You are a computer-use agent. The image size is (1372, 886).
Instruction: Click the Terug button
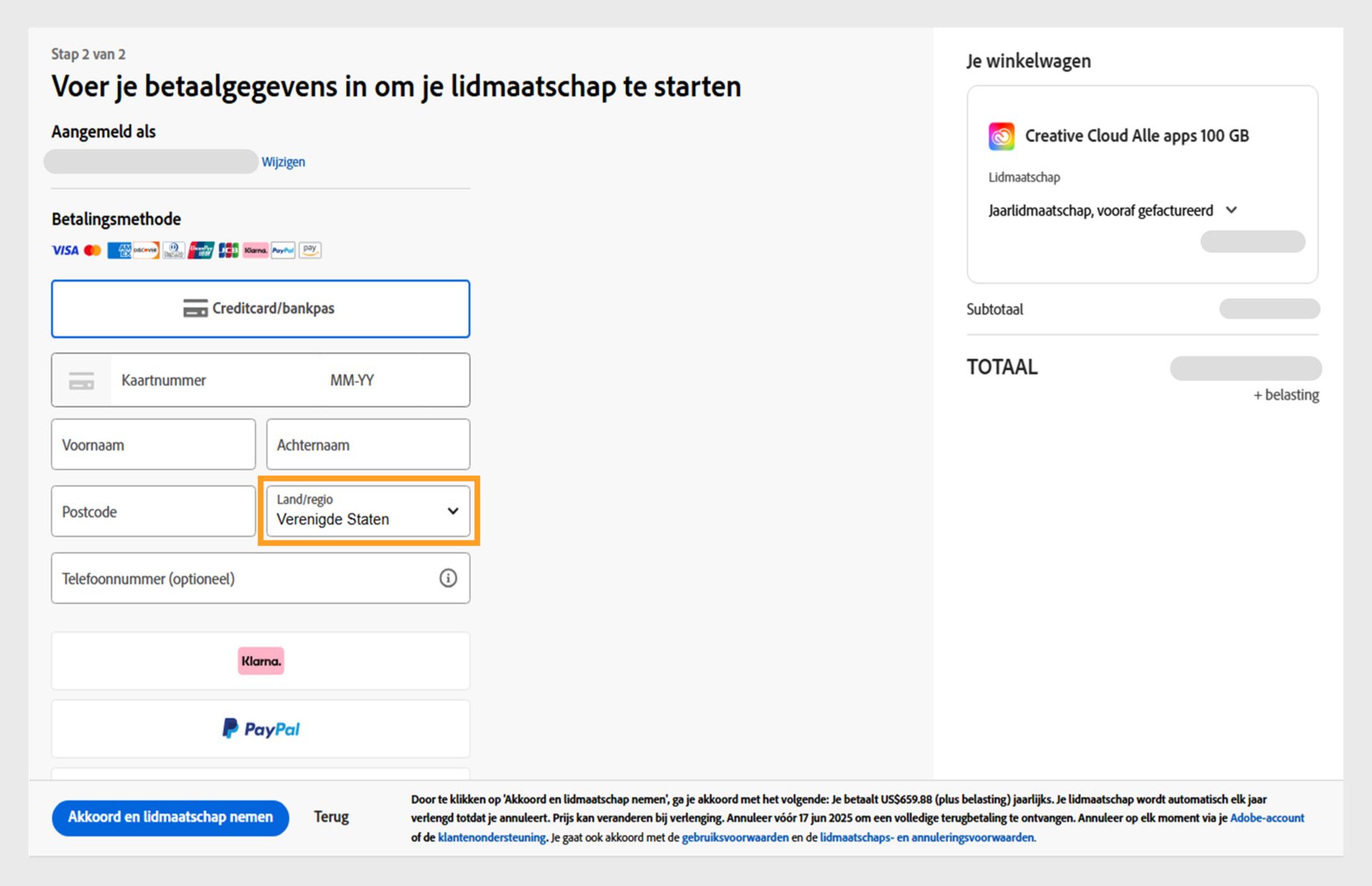331,817
